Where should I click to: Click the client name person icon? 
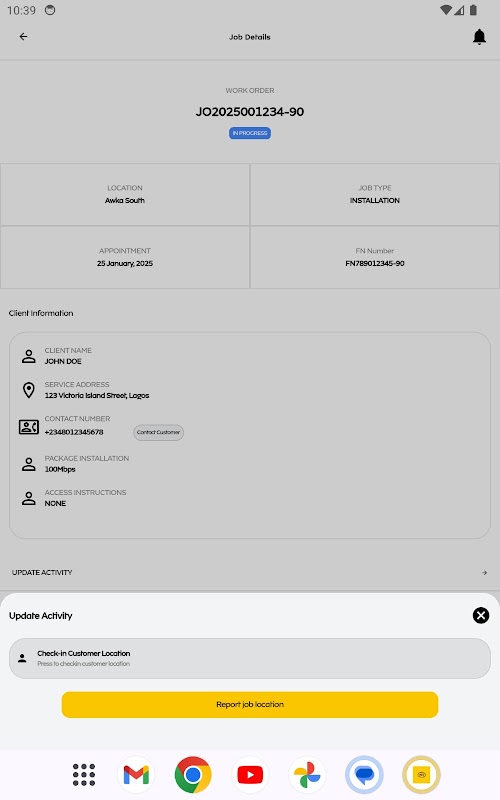[29, 356]
